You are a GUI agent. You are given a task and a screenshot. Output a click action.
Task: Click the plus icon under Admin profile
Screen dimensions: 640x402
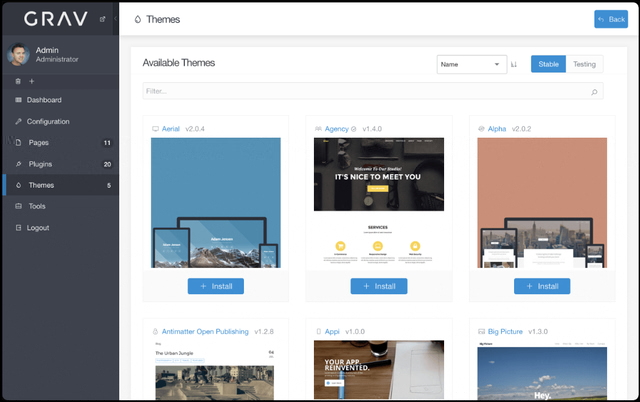tap(31, 81)
